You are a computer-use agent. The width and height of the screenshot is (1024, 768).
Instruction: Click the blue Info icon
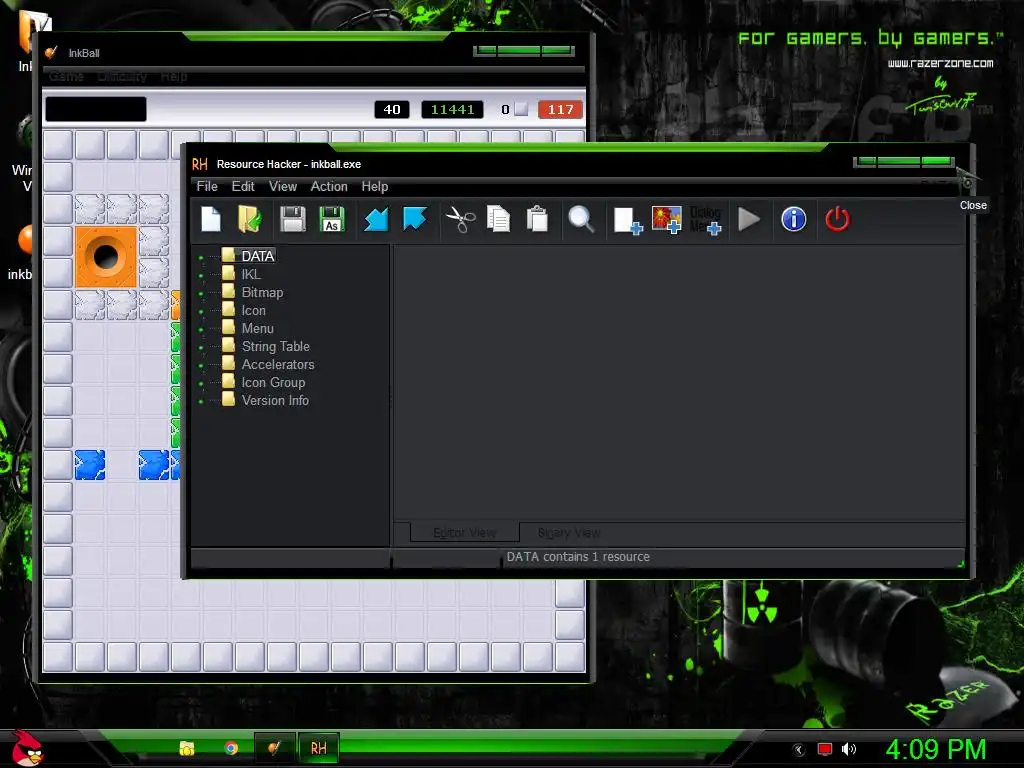pos(793,219)
